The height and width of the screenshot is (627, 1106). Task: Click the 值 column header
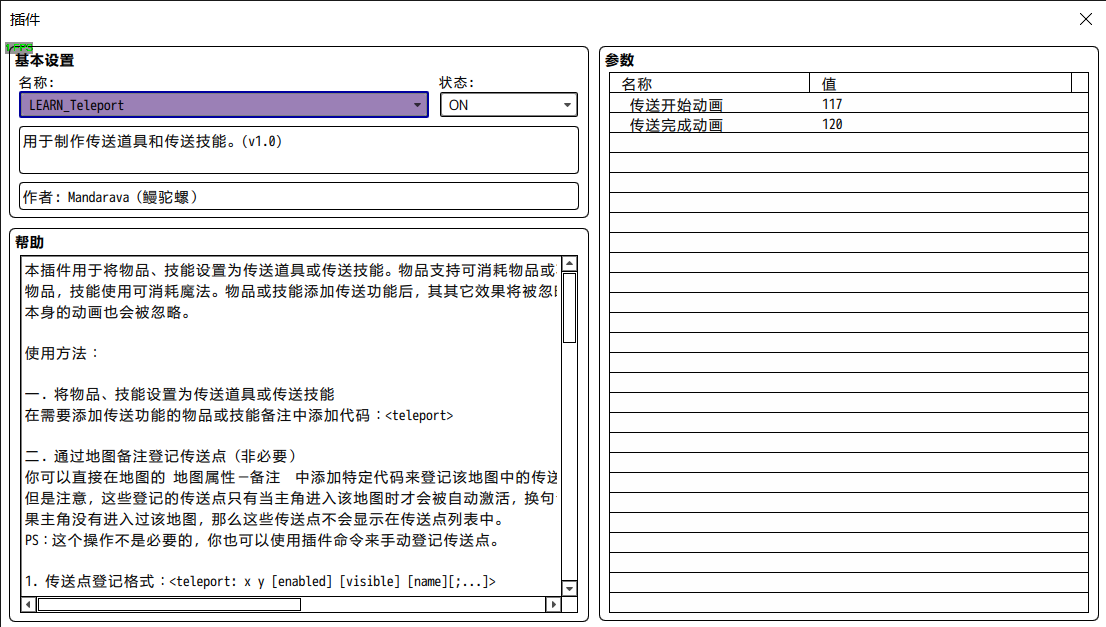coord(940,84)
